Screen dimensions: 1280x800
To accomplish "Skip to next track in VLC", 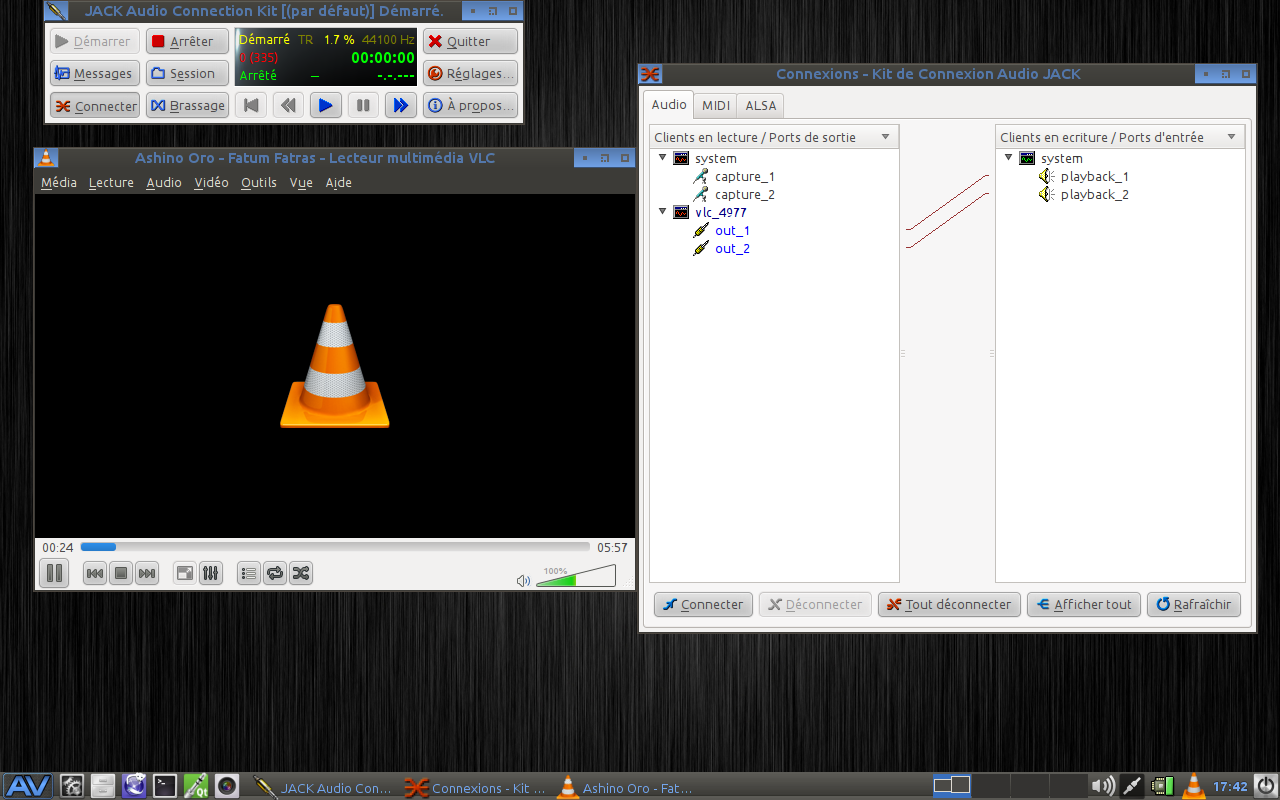I will coord(147,573).
